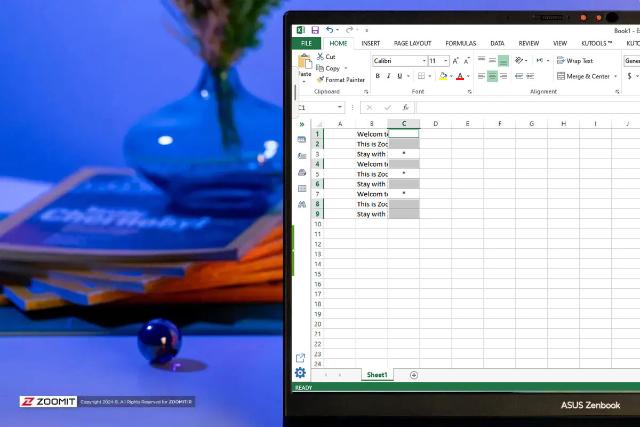
Task: Add a new sheet with the plus icon
Action: [413, 375]
